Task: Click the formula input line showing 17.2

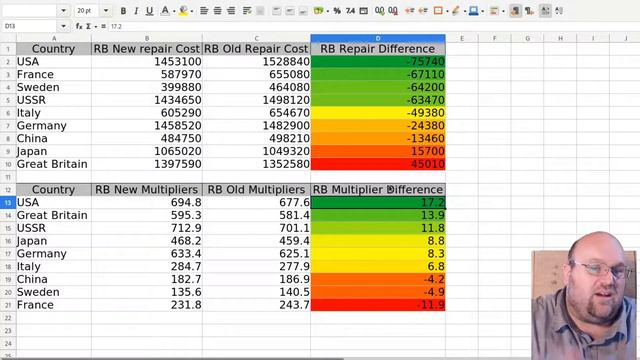Action: click(x=373, y=27)
